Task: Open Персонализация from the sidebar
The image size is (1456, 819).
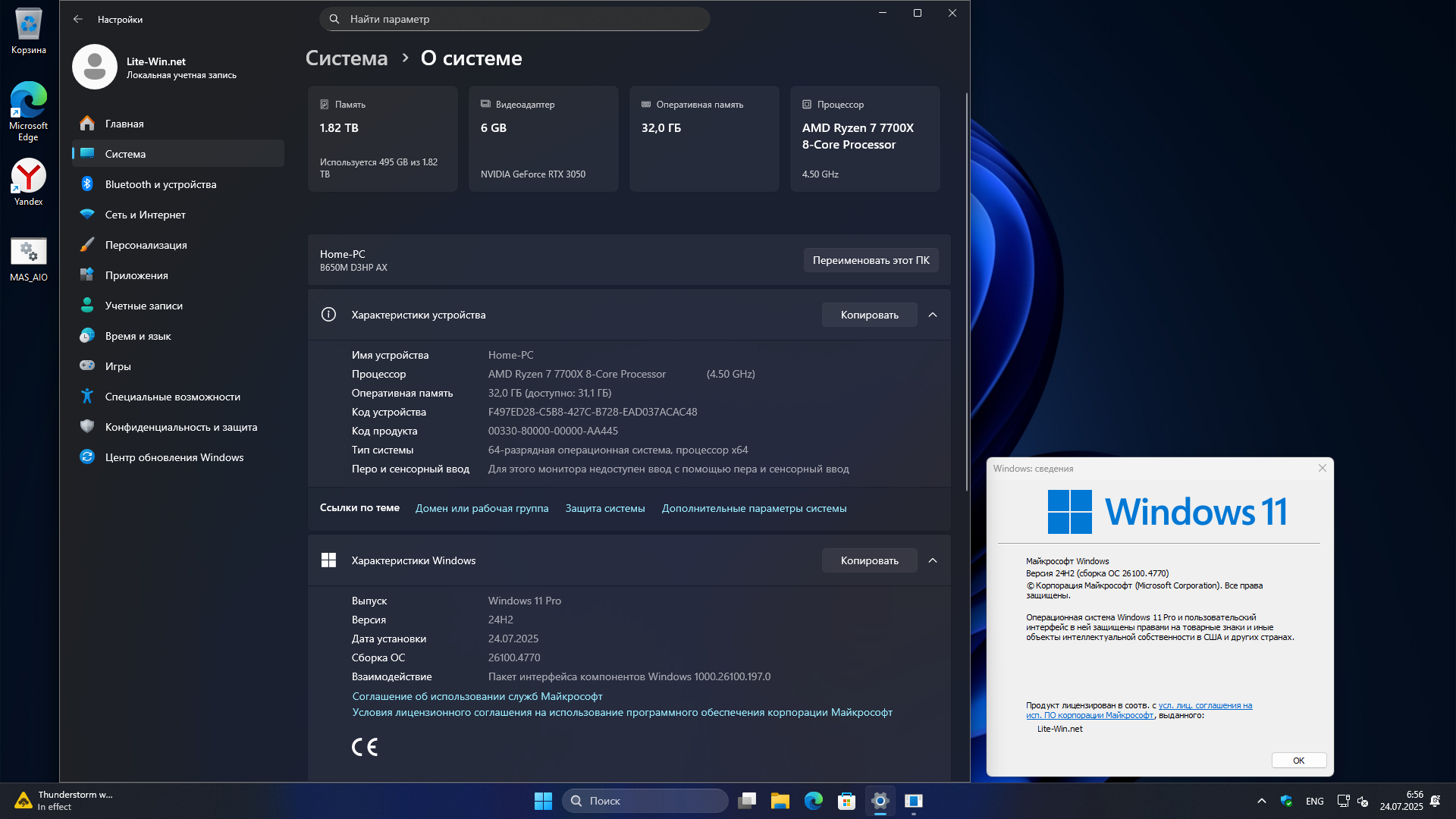Action: coord(146,245)
